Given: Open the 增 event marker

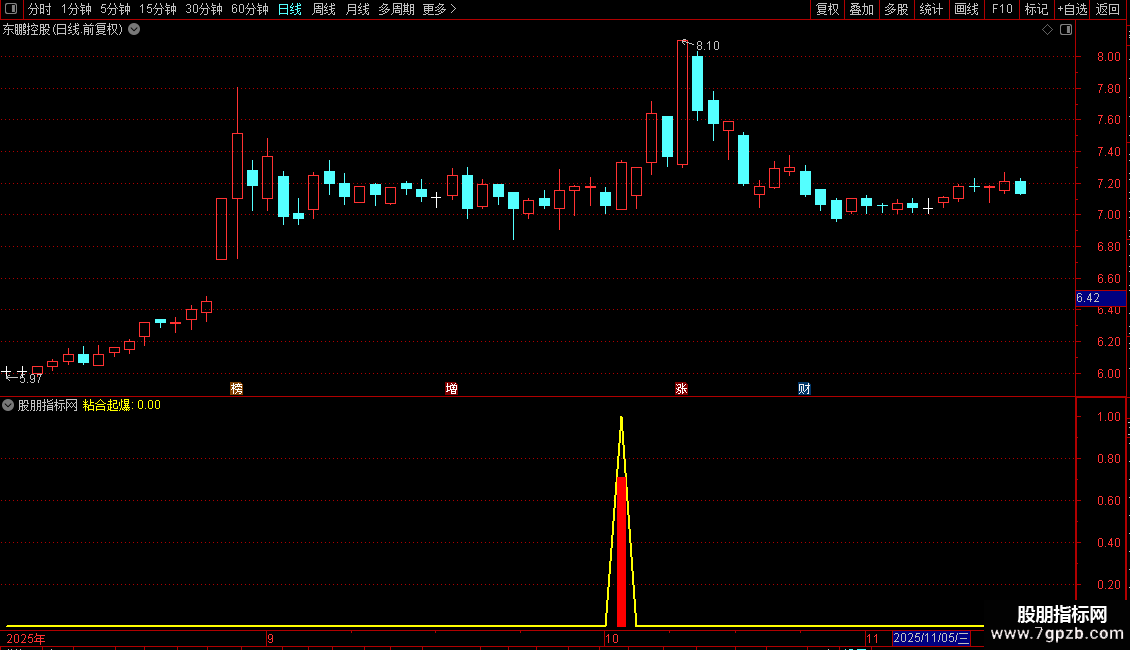Looking at the screenshot, I should tap(451, 388).
